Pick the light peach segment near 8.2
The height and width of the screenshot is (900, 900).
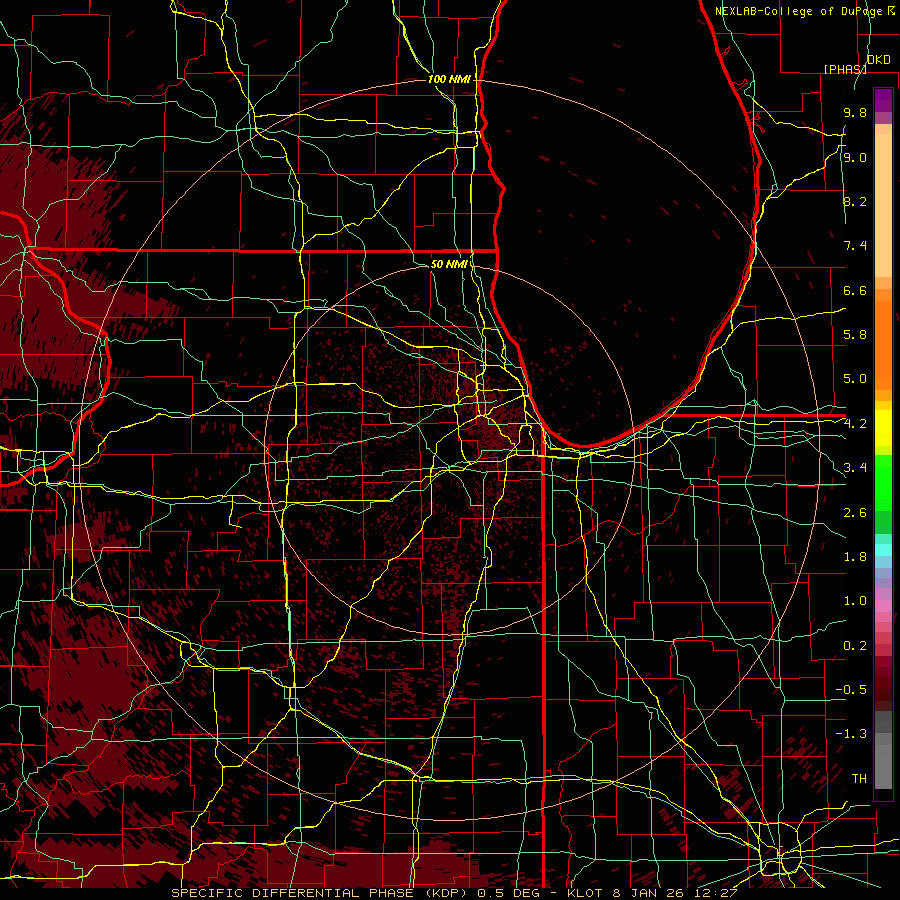coord(883,205)
